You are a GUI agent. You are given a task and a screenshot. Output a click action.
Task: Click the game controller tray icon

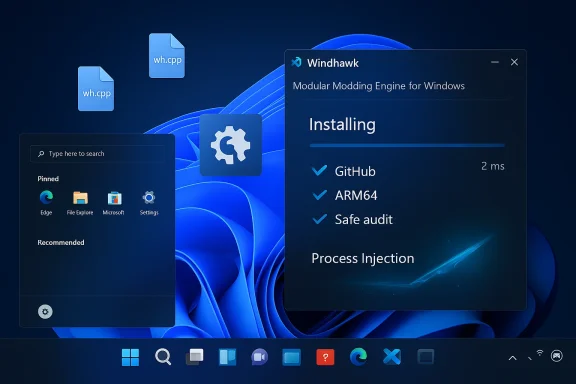click(557, 356)
